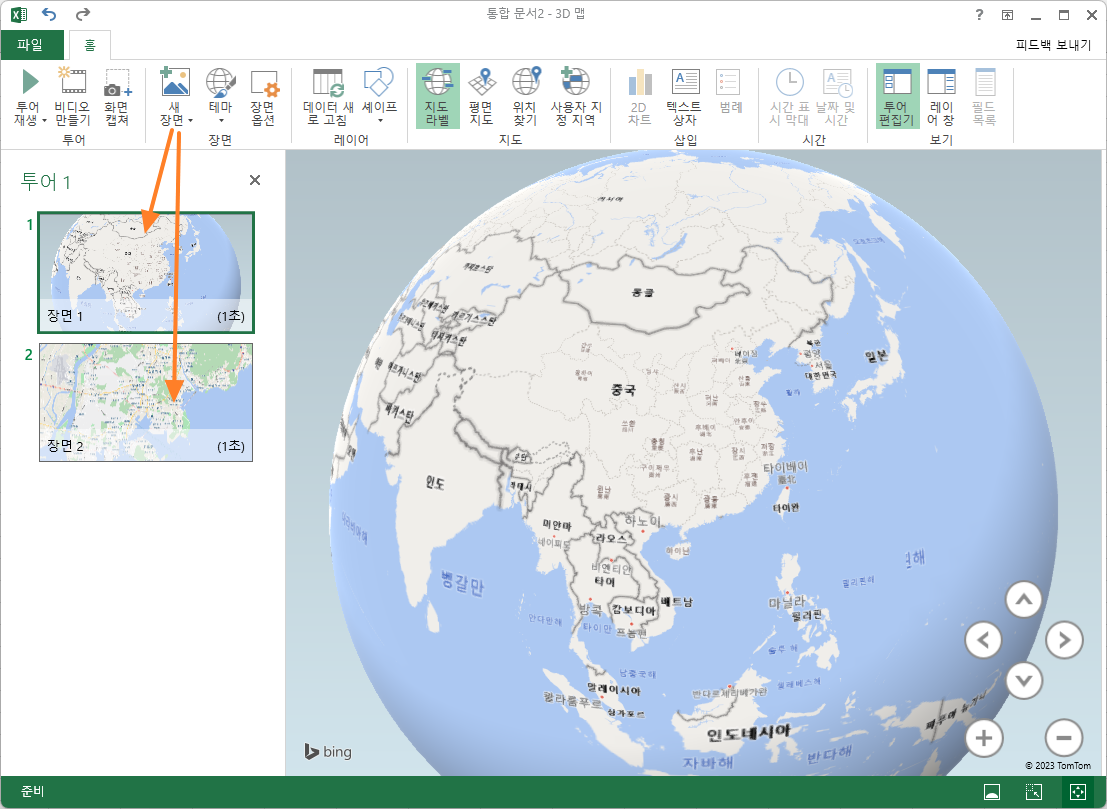Toggle the 필드 목록 field list
The image size is (1107, 809).
tap(984, 97)
